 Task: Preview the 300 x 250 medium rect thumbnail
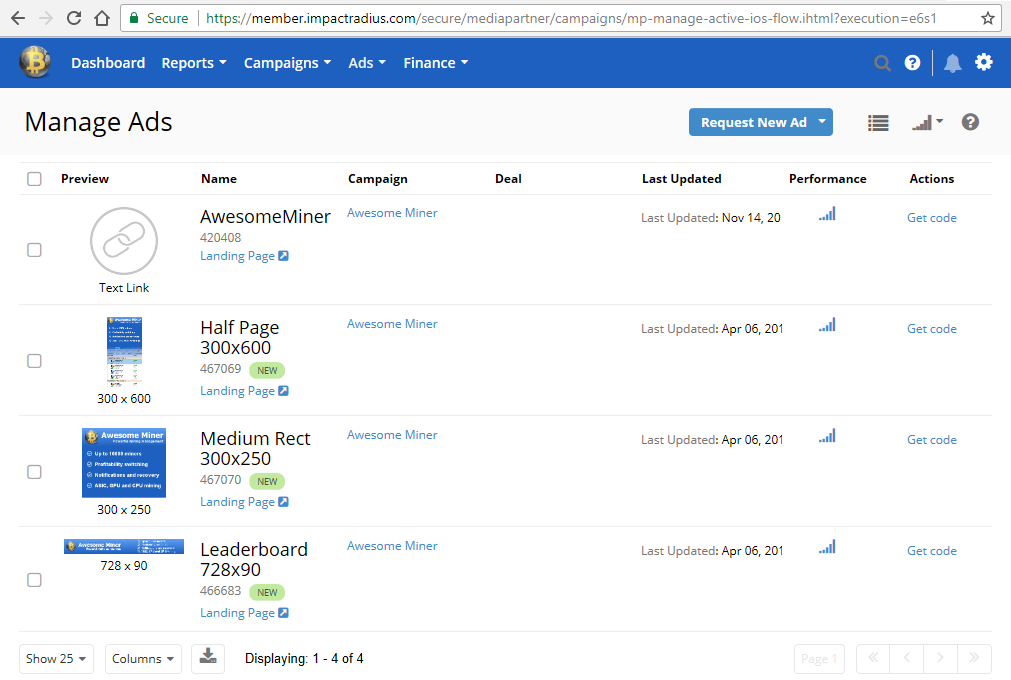point(124,463)
